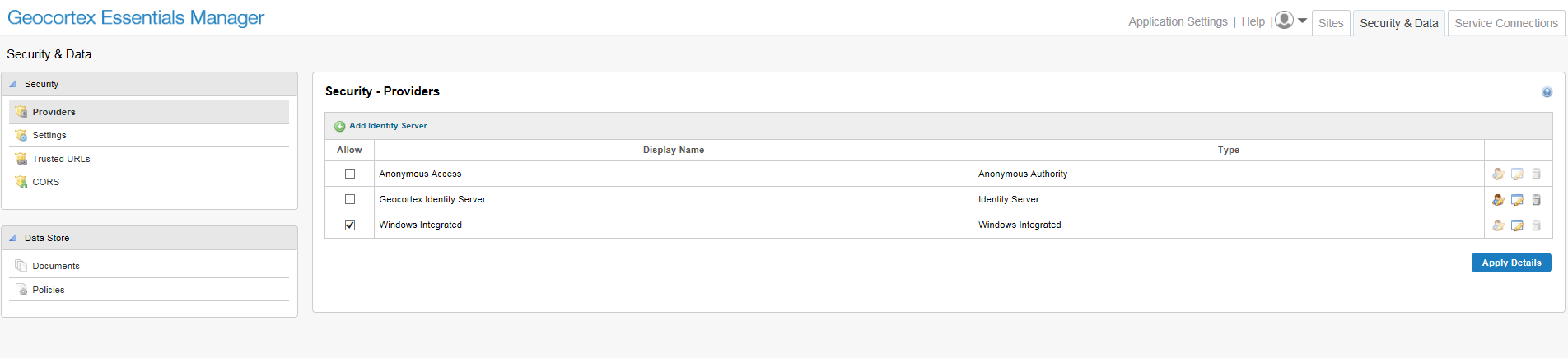Open the user account dropdown arrow
The width and height of the screenshot is (1568, 358).
(x=1302, y=21)
